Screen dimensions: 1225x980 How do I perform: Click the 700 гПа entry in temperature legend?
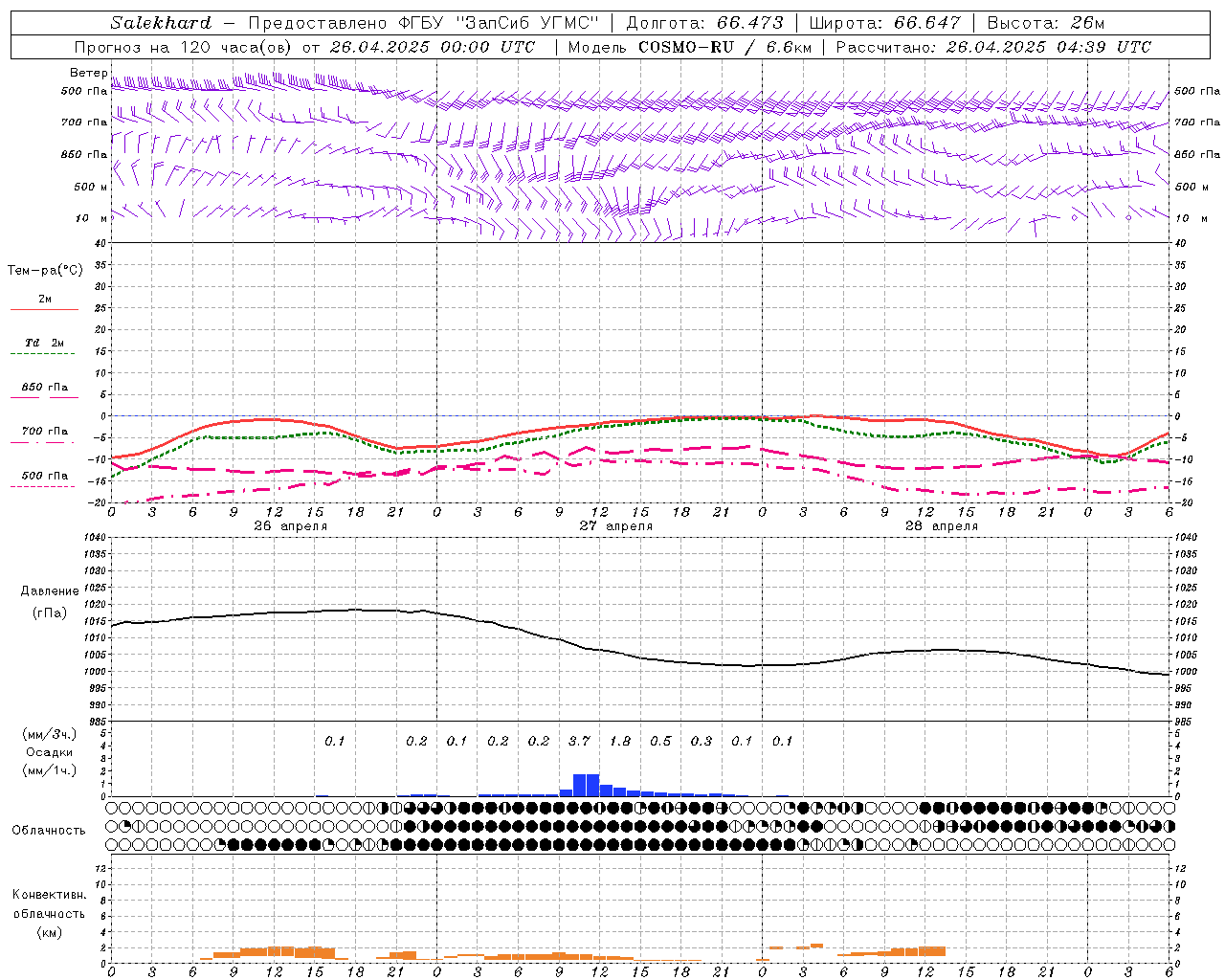point(44,432)
